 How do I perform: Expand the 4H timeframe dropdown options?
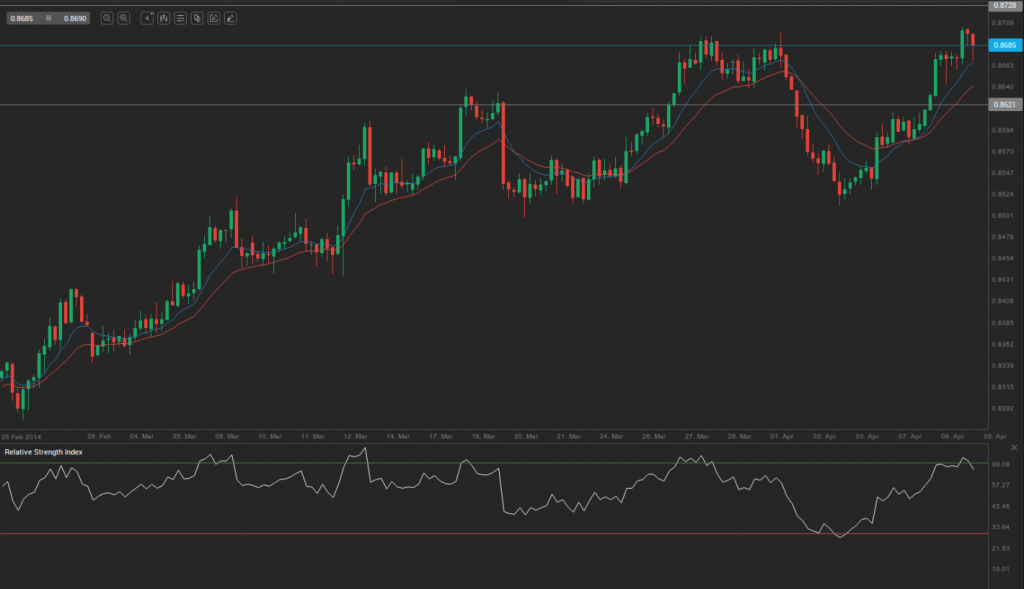(147, 18)
